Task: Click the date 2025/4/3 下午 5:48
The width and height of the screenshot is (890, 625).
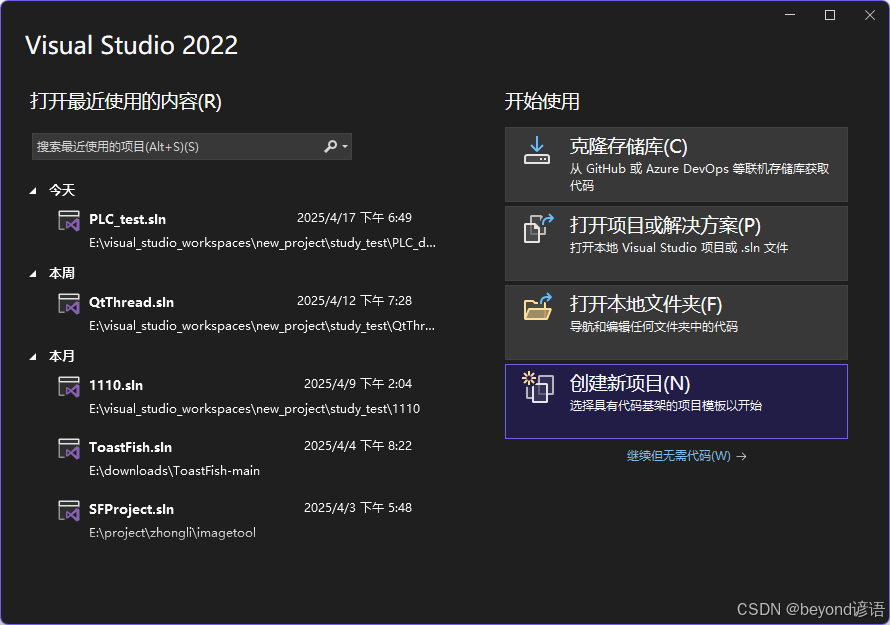Action: pos(358,507)
